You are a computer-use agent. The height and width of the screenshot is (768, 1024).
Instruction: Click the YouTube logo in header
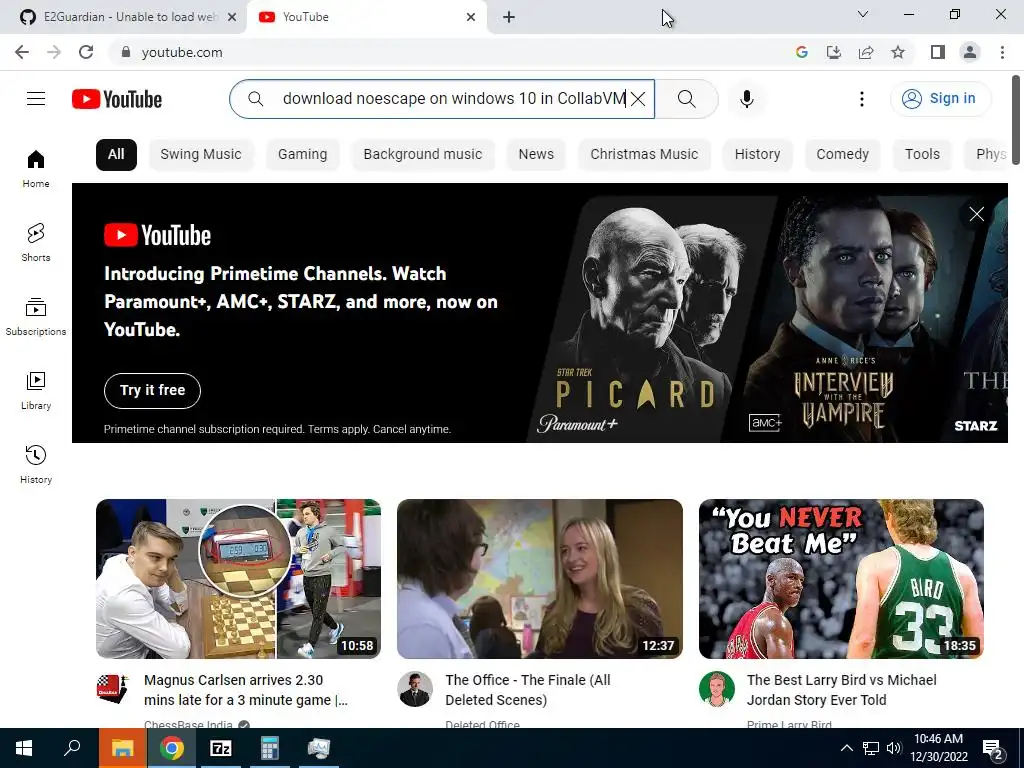117,99
